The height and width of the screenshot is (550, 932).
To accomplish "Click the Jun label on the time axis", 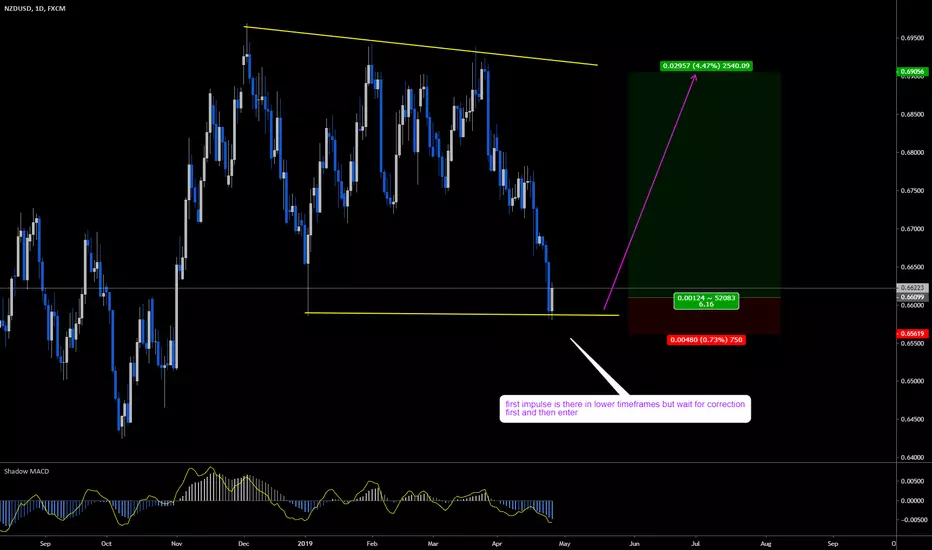I will [x=635, y=543].
